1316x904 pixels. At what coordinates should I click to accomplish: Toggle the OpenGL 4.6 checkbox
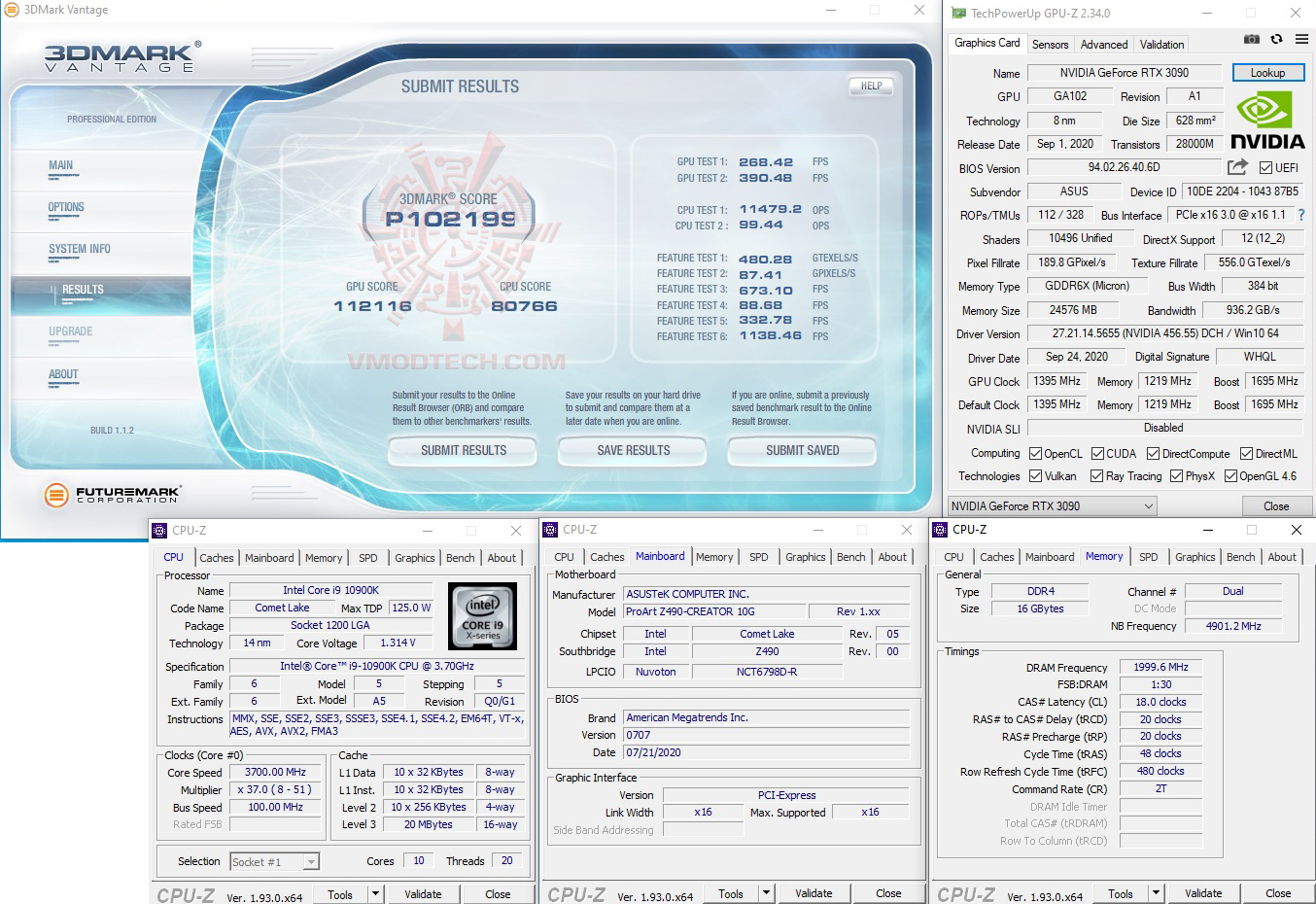click(1230, 476)
